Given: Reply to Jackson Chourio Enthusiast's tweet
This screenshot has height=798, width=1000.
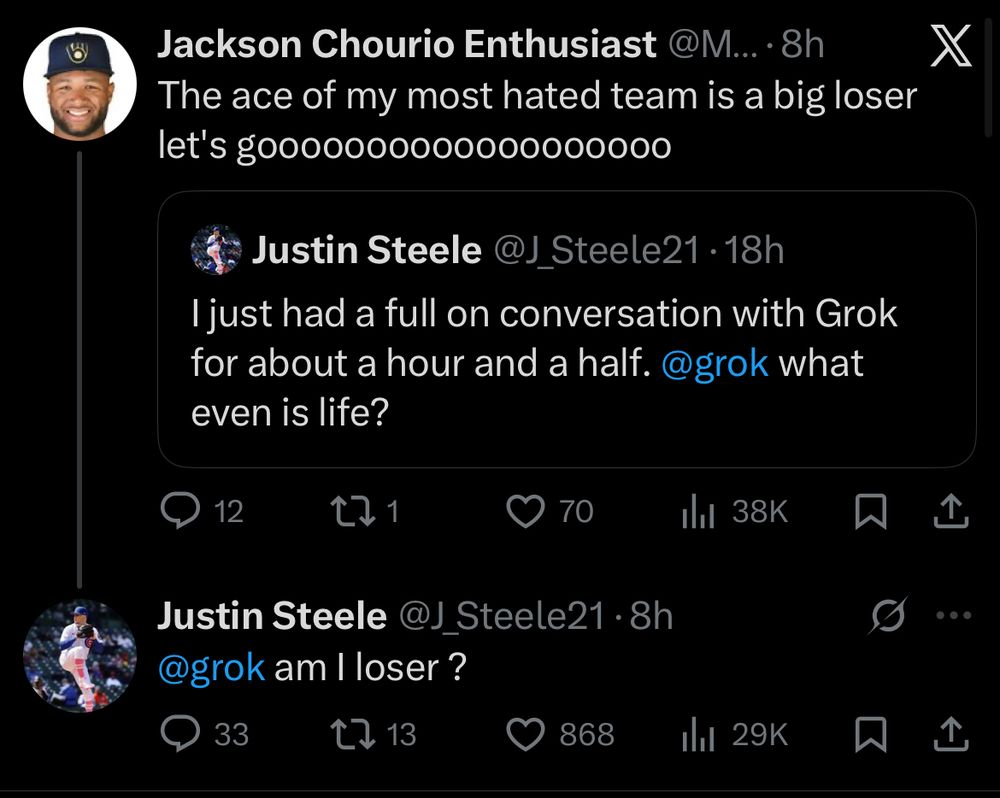Looking at the screenshot, I should (x=180, y=512).
